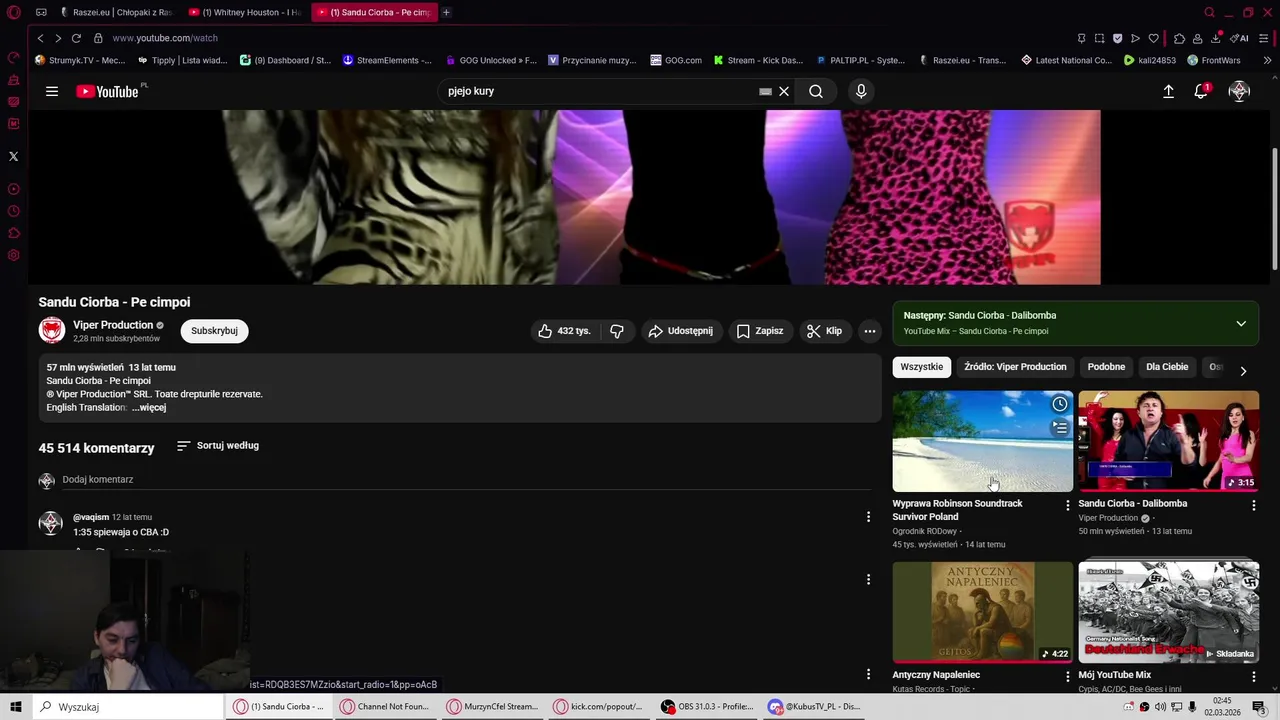Open a new browser tab with plus
Viewport: 1280px width, 720px height.
(x=446, y=12)
